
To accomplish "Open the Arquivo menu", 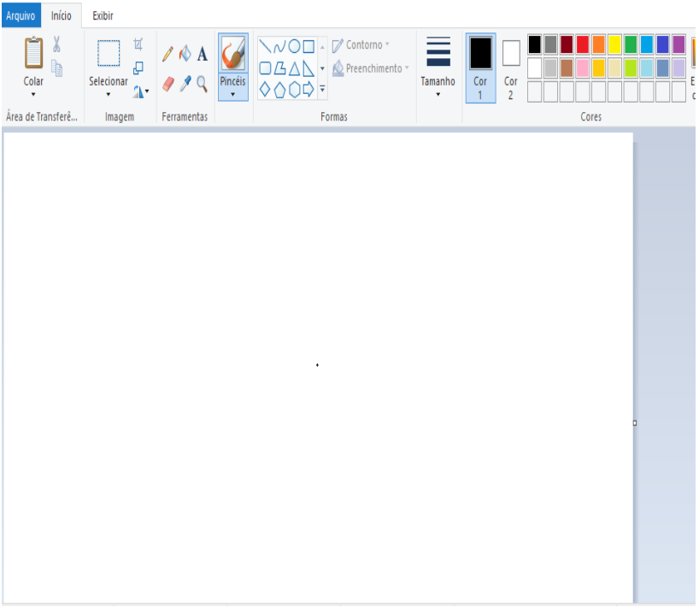I will tap(21, 16).
